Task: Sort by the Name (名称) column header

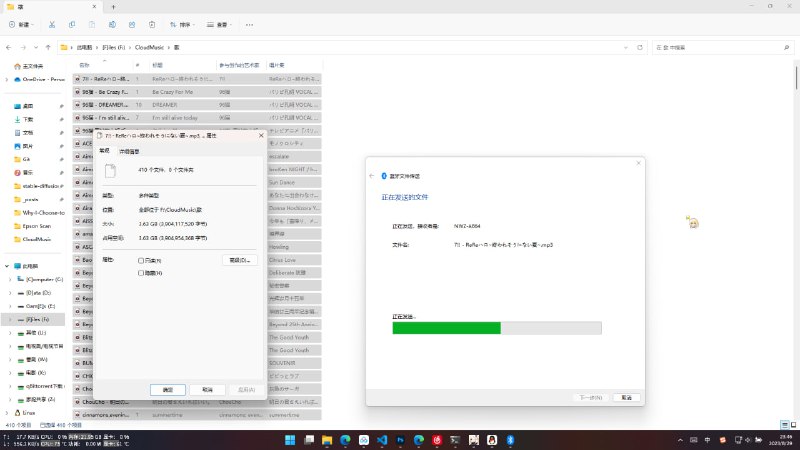Action: click(102, 65)
